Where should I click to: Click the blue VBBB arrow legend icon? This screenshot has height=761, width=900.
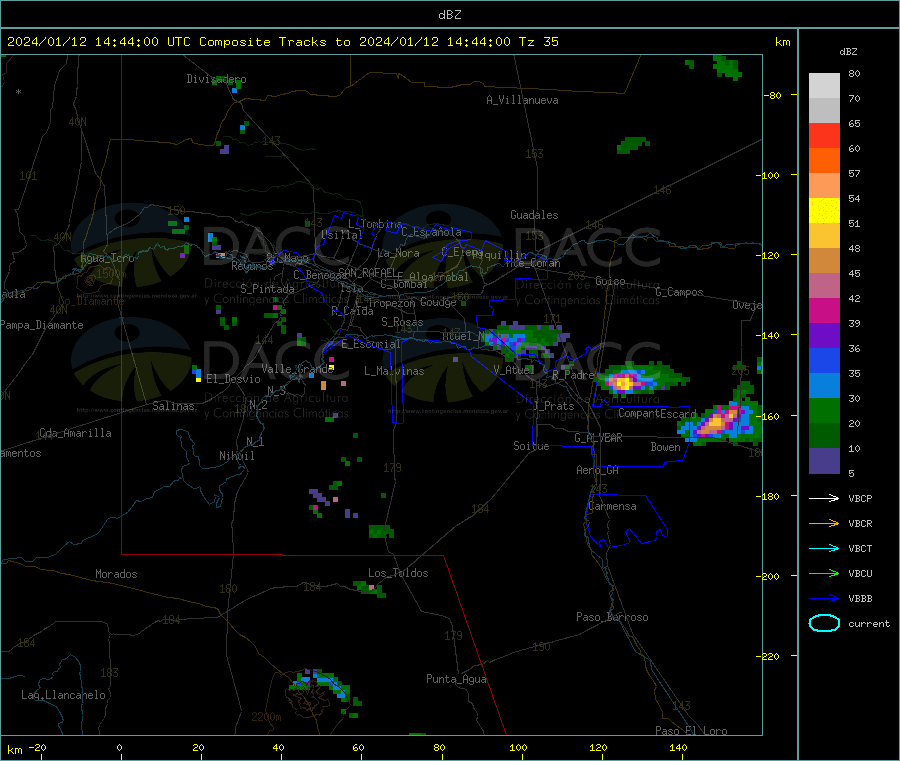click(824, 599)
